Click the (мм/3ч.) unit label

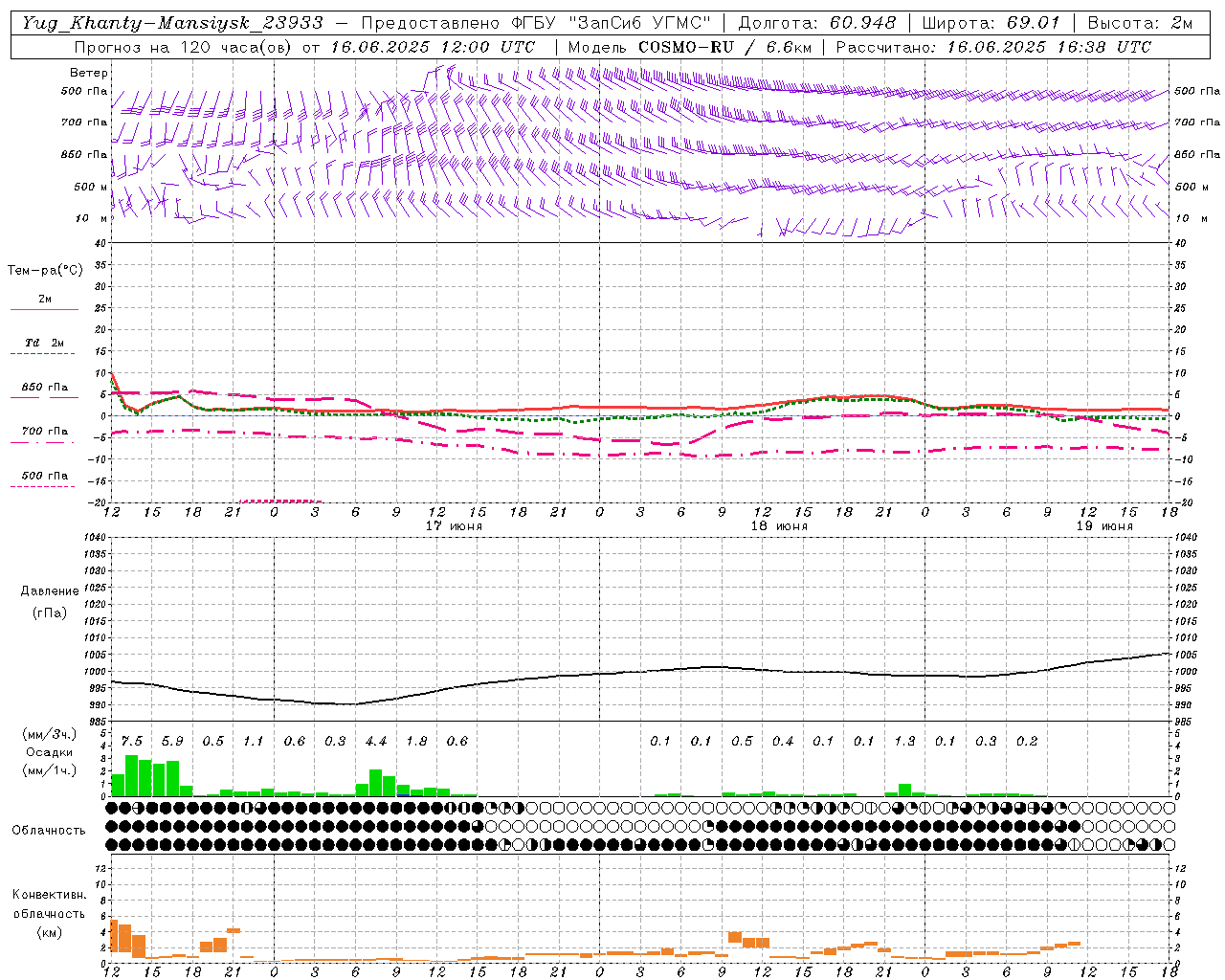click(50, 734)
